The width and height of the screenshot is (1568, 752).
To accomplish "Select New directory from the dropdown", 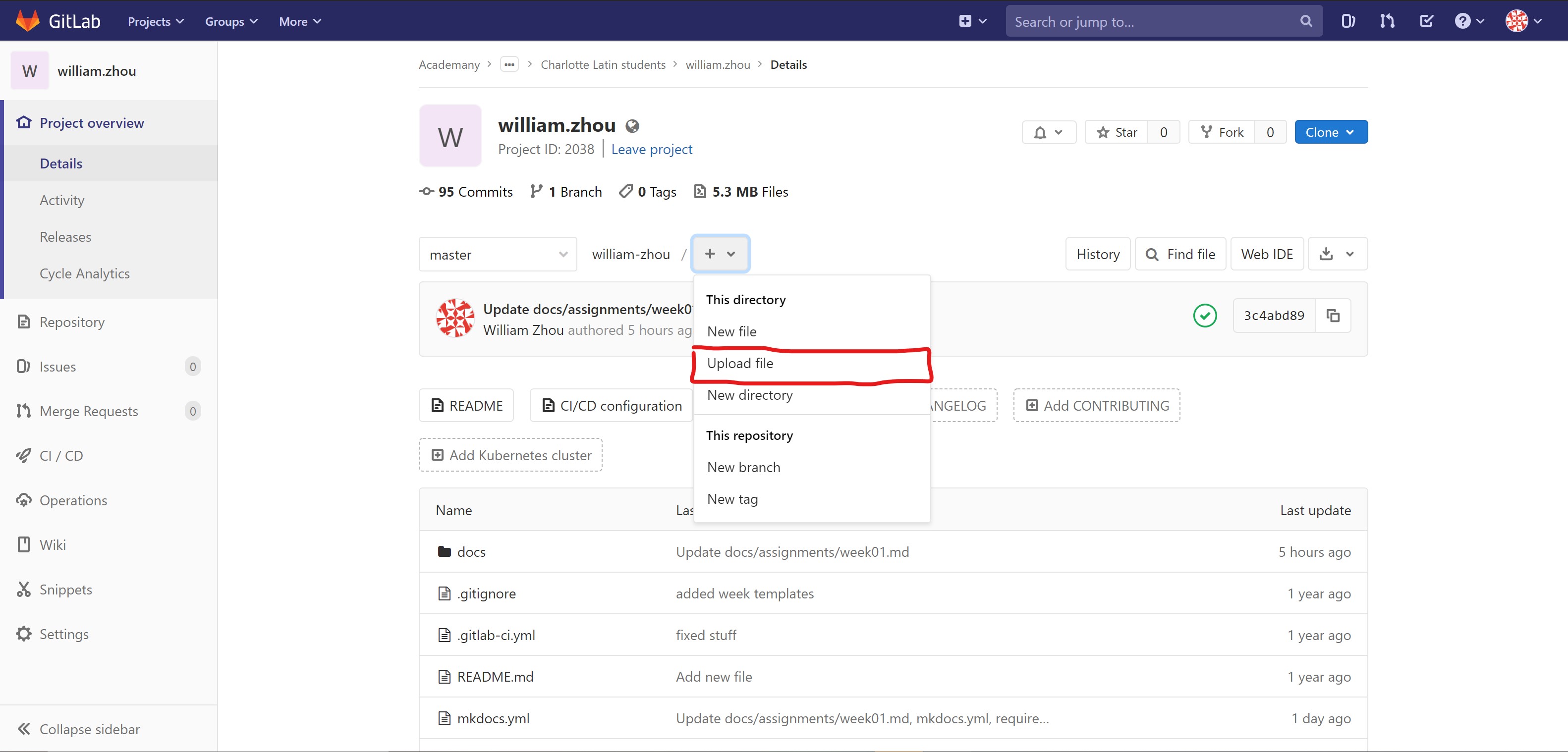I will point(812,395).
